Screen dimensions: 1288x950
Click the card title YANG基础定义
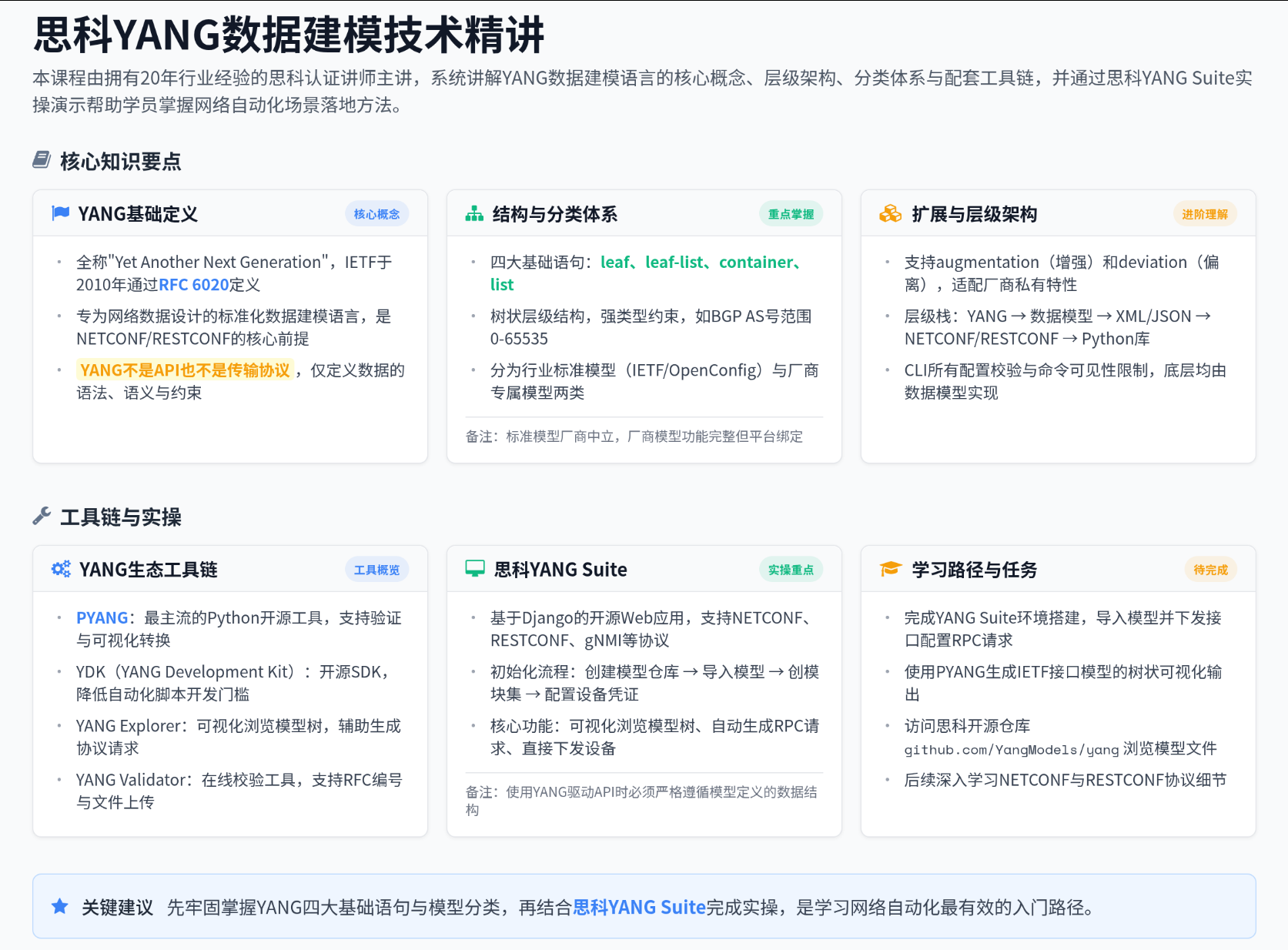(138, 214)
